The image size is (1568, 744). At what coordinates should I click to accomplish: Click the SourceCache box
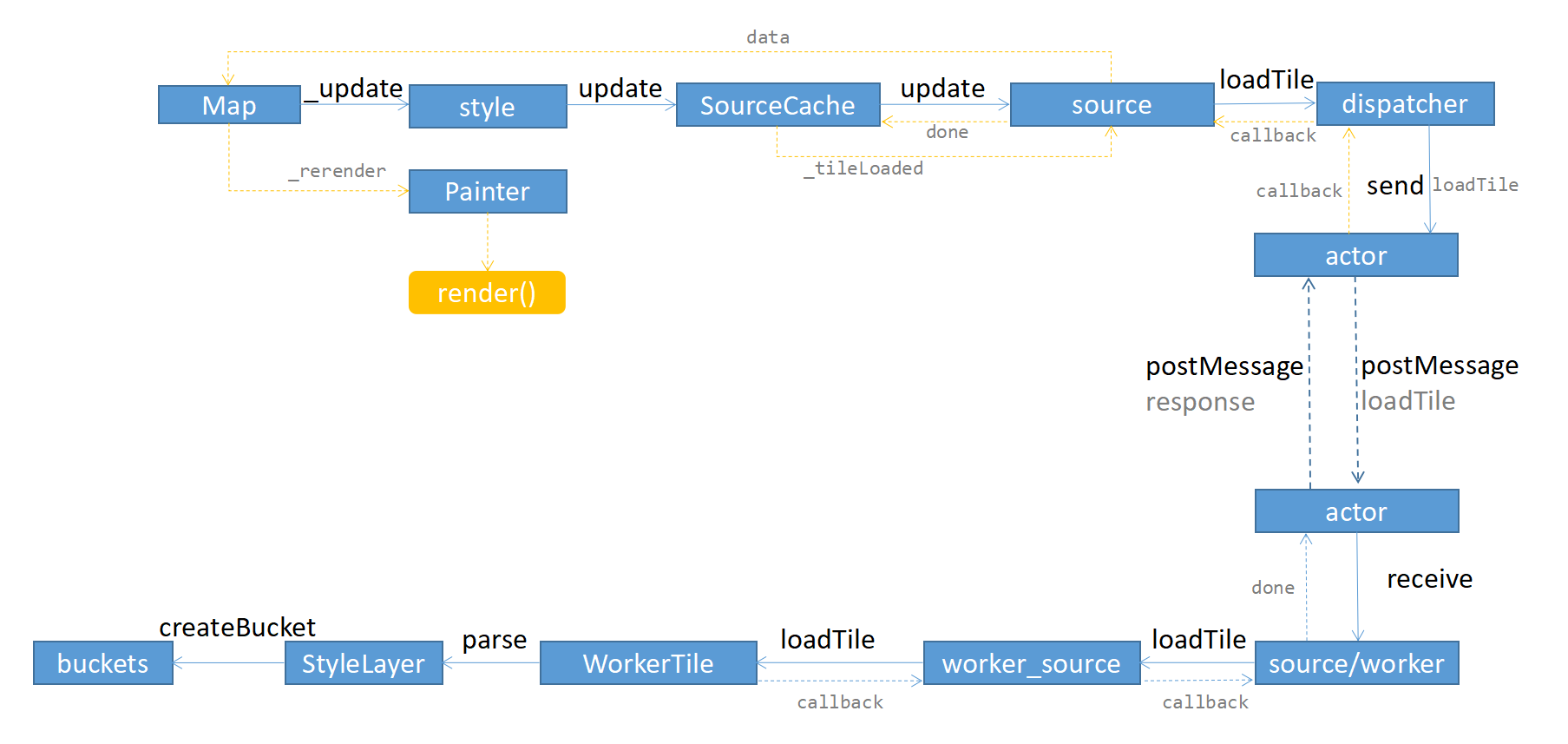pyautogui.click(x=777, y=105)
